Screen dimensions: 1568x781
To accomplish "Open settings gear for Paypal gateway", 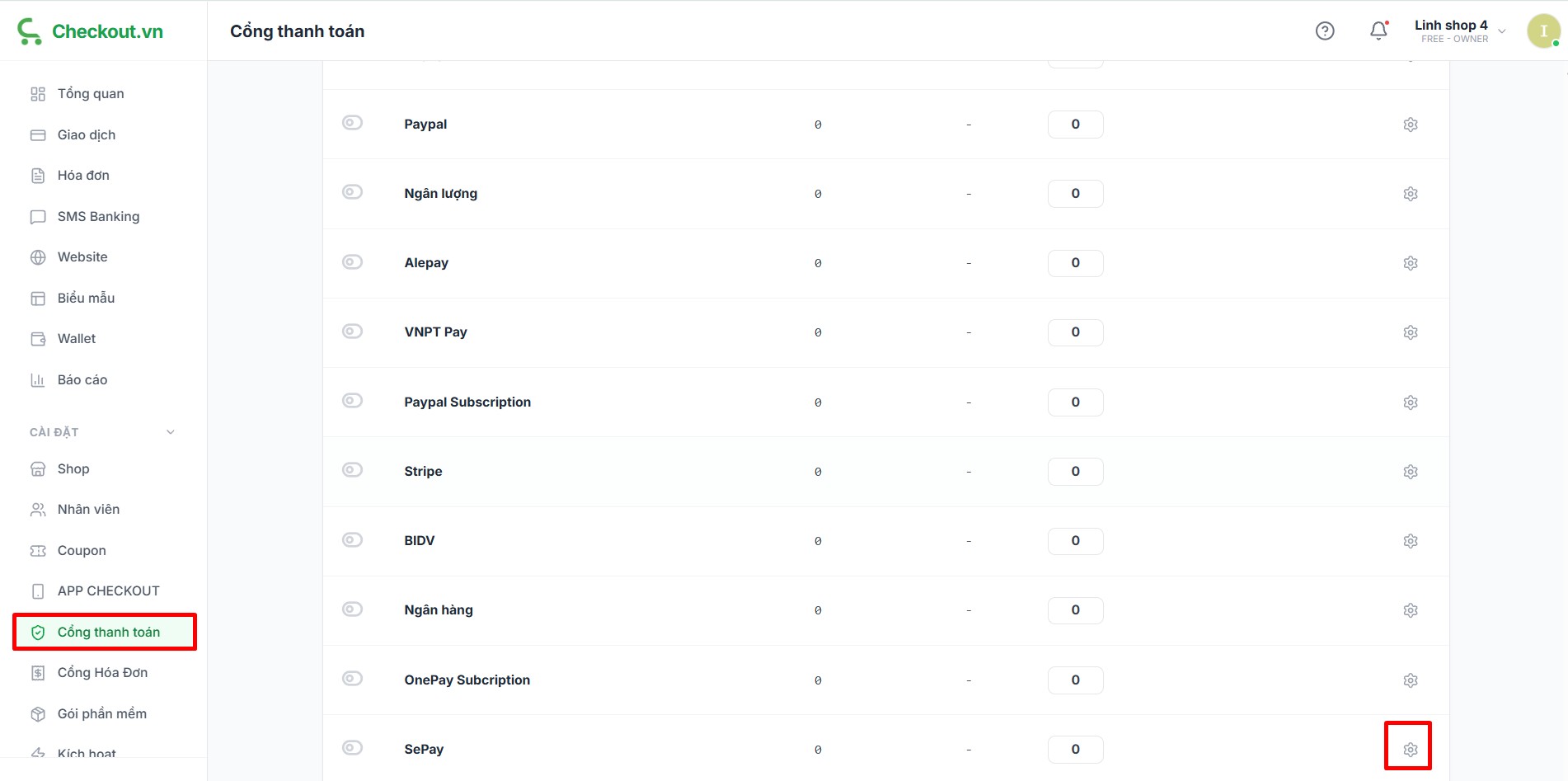I will coord(1410,125).
